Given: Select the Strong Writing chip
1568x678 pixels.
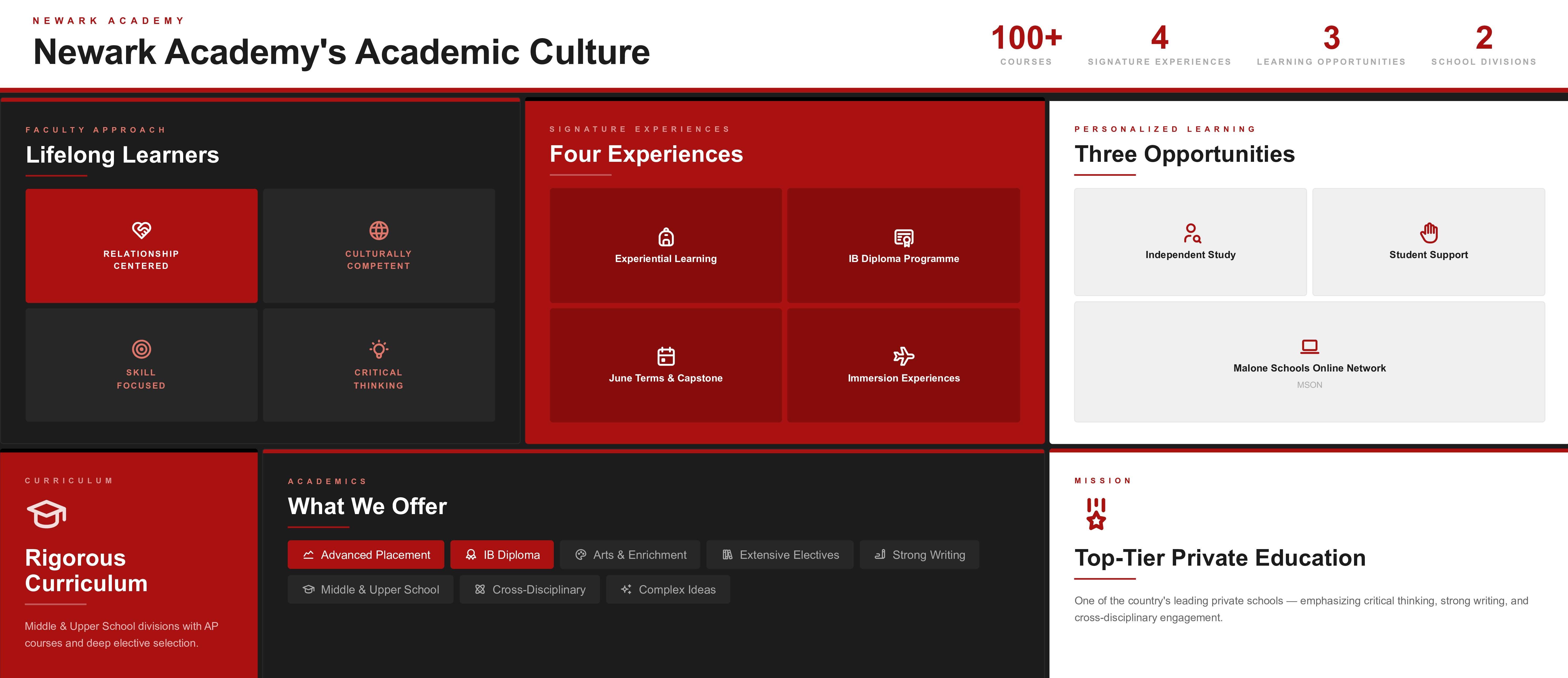Looking at the screenshot, I should tap(919, 554).
